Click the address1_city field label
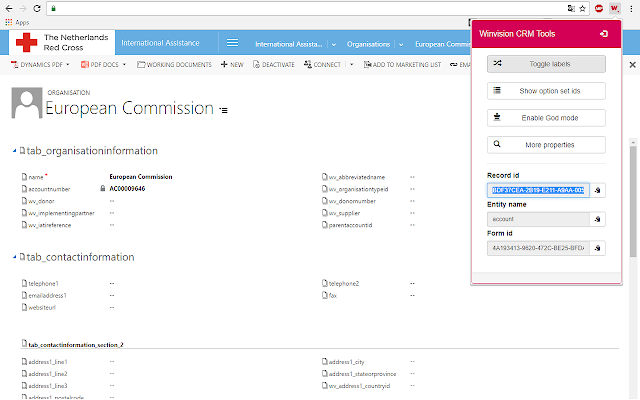Viewport: 640px width, 400px height. (346, 362)
